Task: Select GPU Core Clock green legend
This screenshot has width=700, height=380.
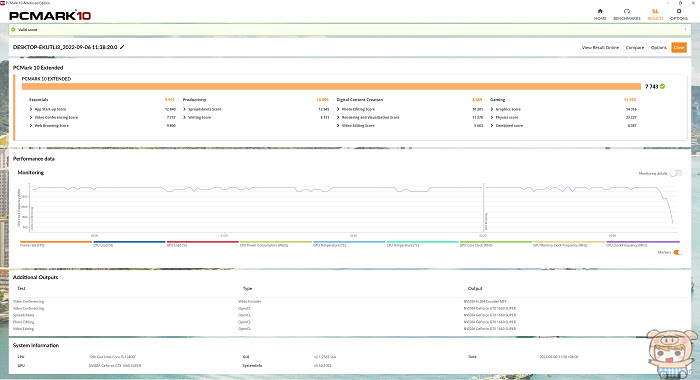Action: click(496, 244)
